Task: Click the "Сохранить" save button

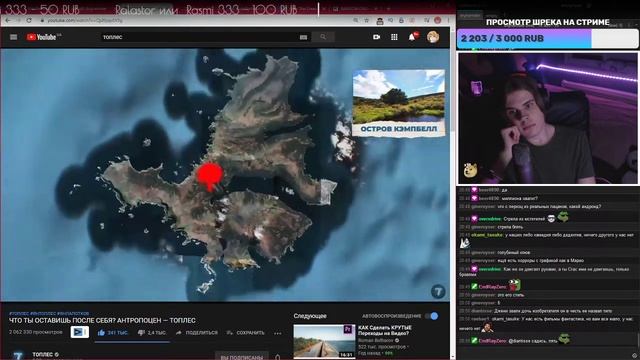Action: [x=245, y=333]
